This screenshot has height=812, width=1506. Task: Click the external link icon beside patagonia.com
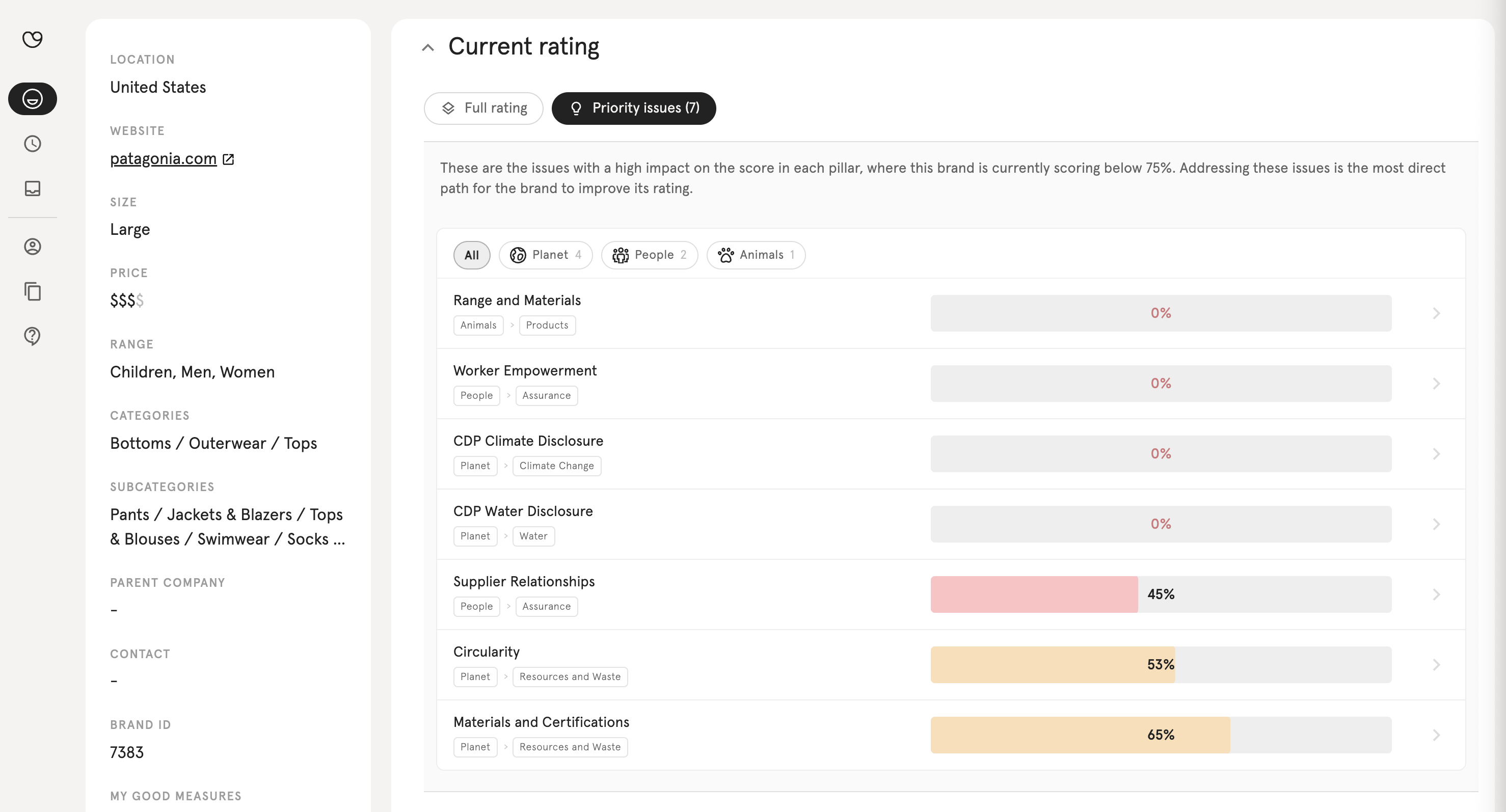229,159
